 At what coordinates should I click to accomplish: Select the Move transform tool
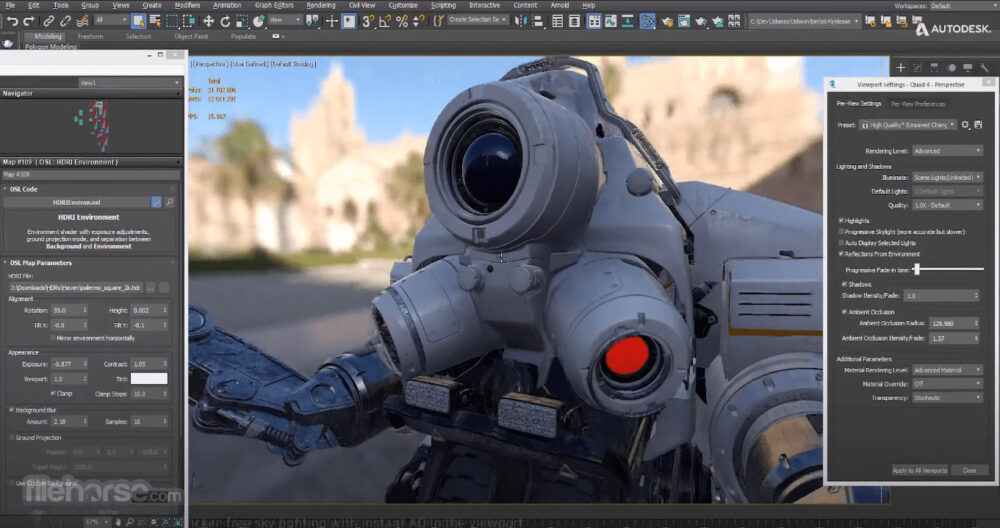[x=208, y=20]
